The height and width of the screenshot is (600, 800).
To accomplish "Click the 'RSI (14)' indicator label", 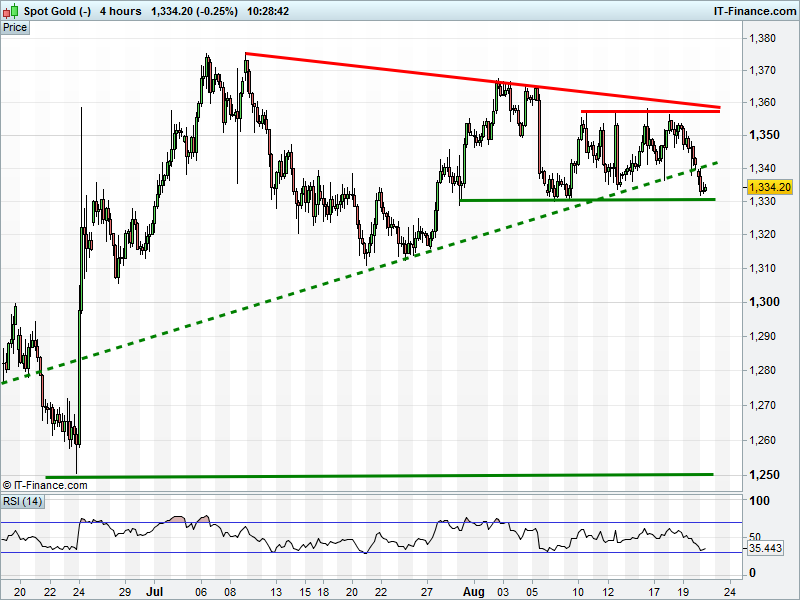I will [22, 501].
